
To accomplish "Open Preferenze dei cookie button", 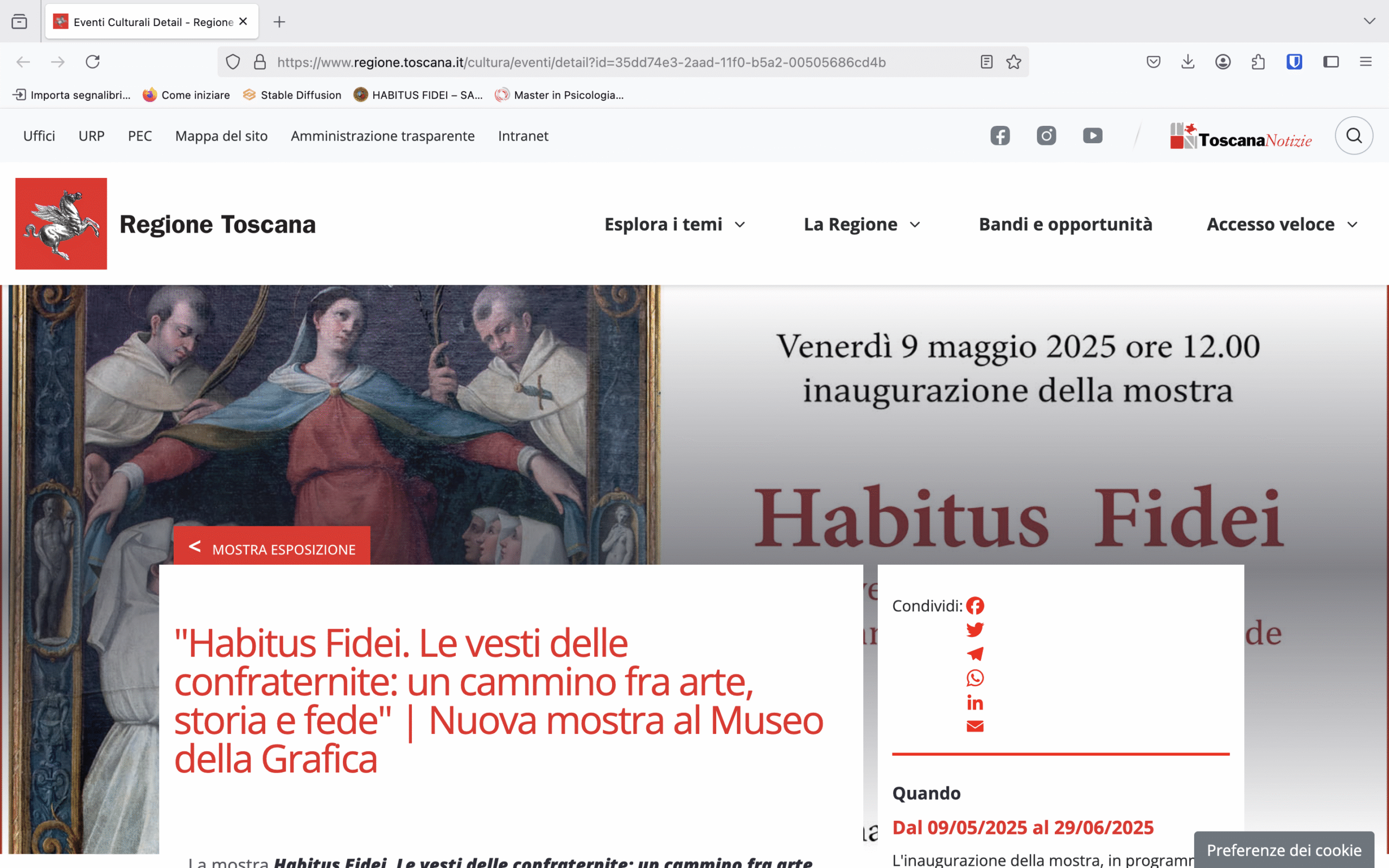I will coord(1283,850).
